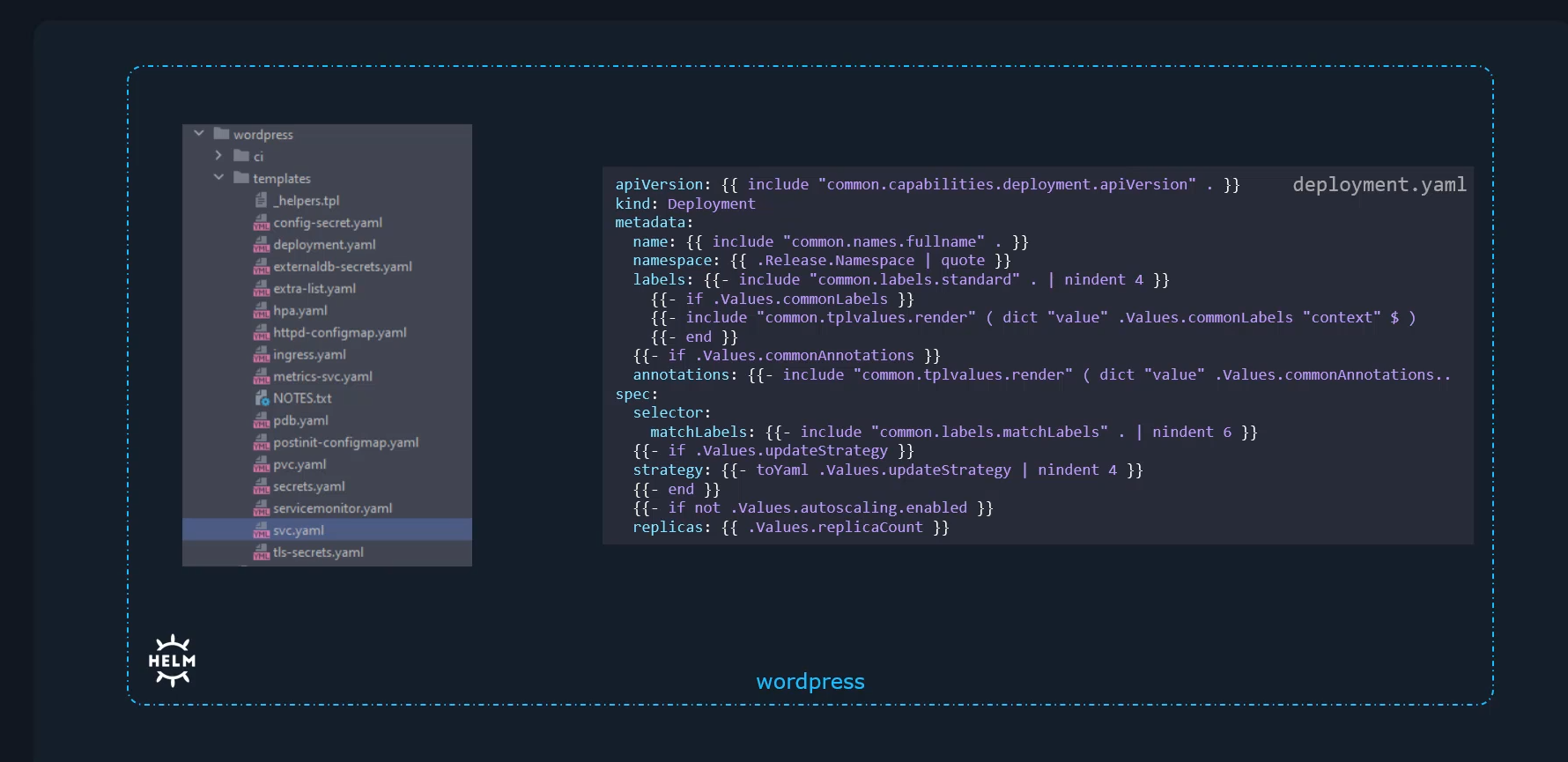This screenshot has width=1568, height=762.
Task: Select the templates folder label
Action: pos(282,179)
